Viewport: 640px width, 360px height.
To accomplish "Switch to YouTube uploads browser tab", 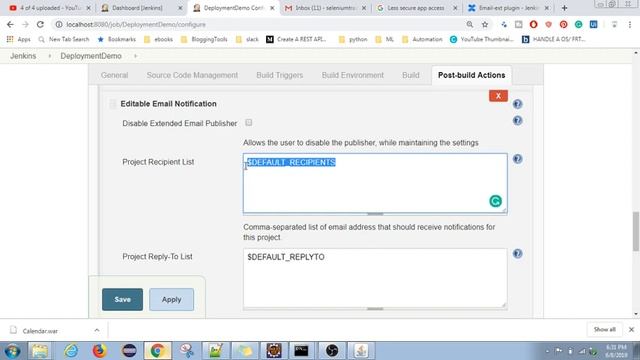I will (50, 8).
